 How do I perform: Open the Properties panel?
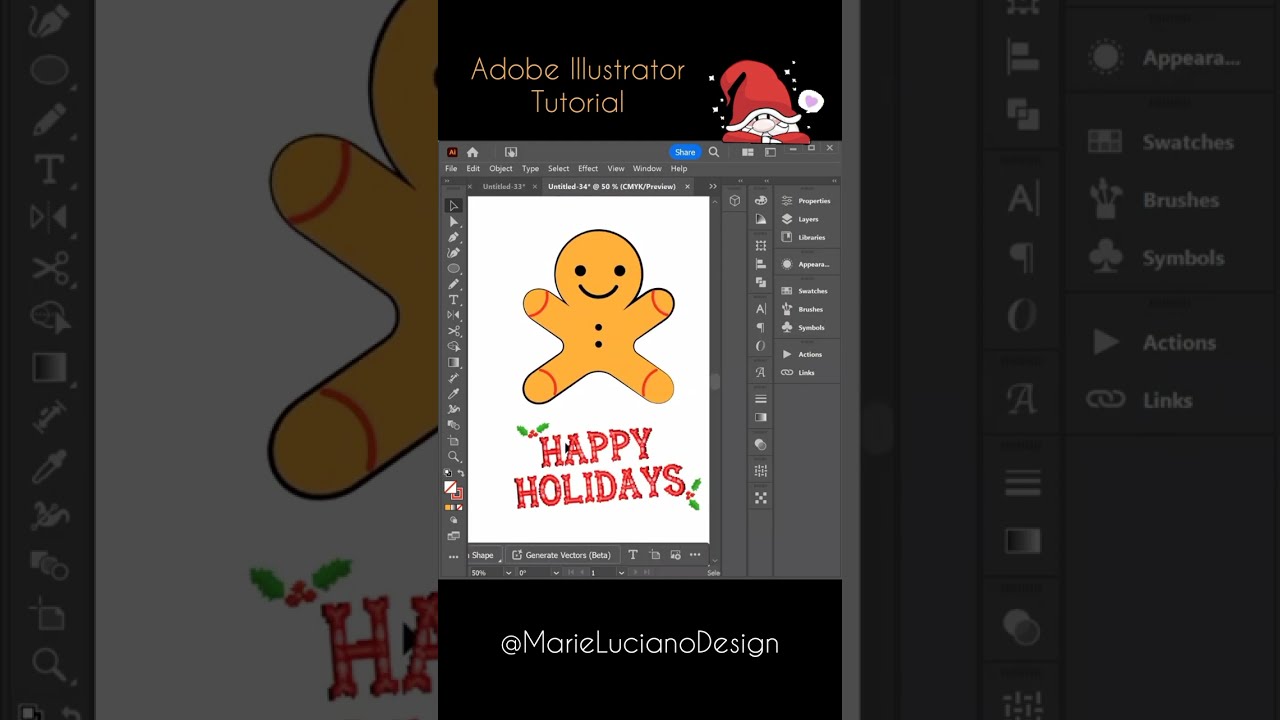[x=807, y=201]
